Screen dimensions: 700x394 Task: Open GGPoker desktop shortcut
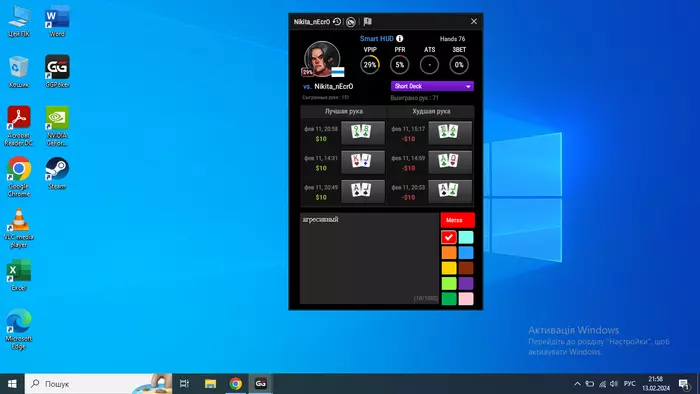(x=57, y=71)
